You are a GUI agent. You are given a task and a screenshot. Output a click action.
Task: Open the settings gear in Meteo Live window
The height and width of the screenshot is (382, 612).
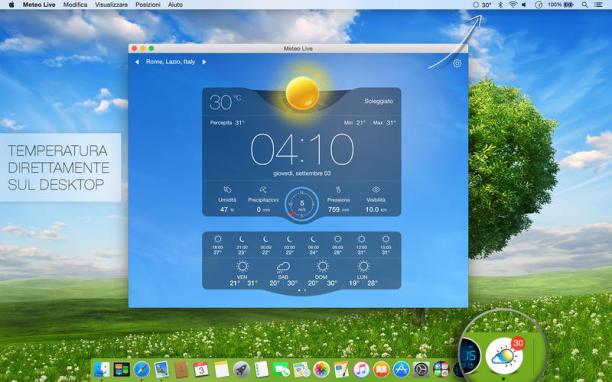click(x=457, y=63)
